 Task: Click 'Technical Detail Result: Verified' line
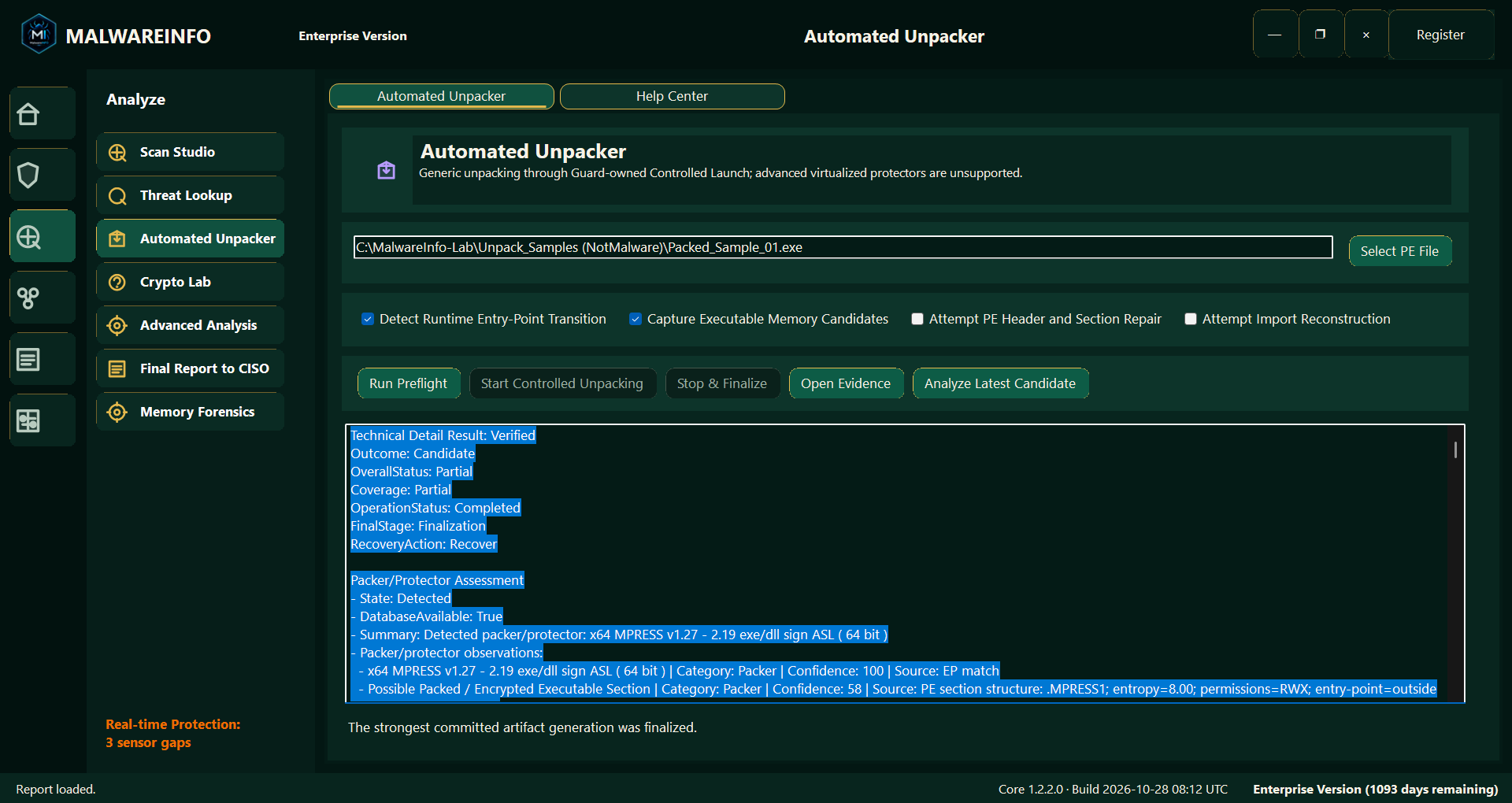443,435
